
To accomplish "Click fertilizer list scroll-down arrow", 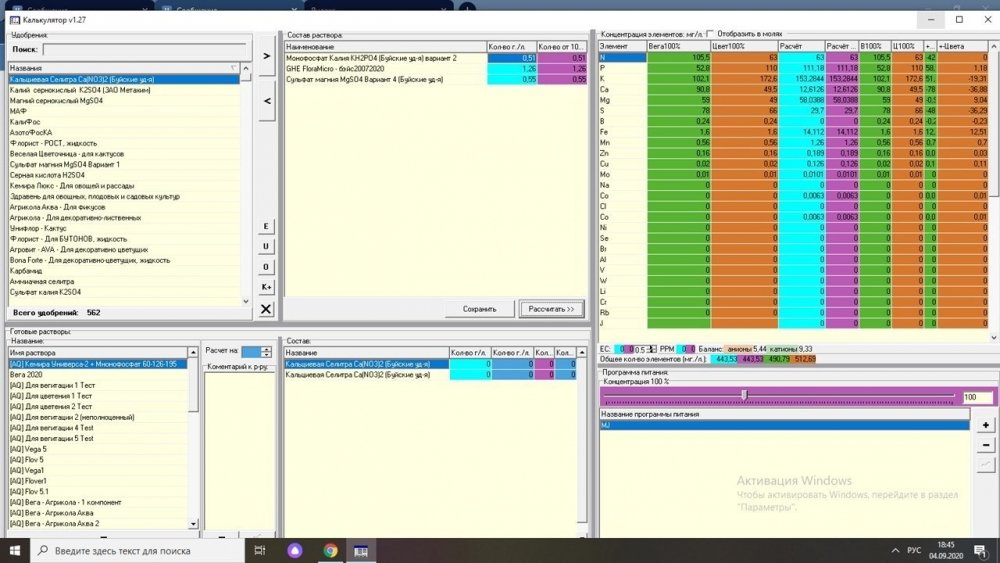I will pos(246,302).
